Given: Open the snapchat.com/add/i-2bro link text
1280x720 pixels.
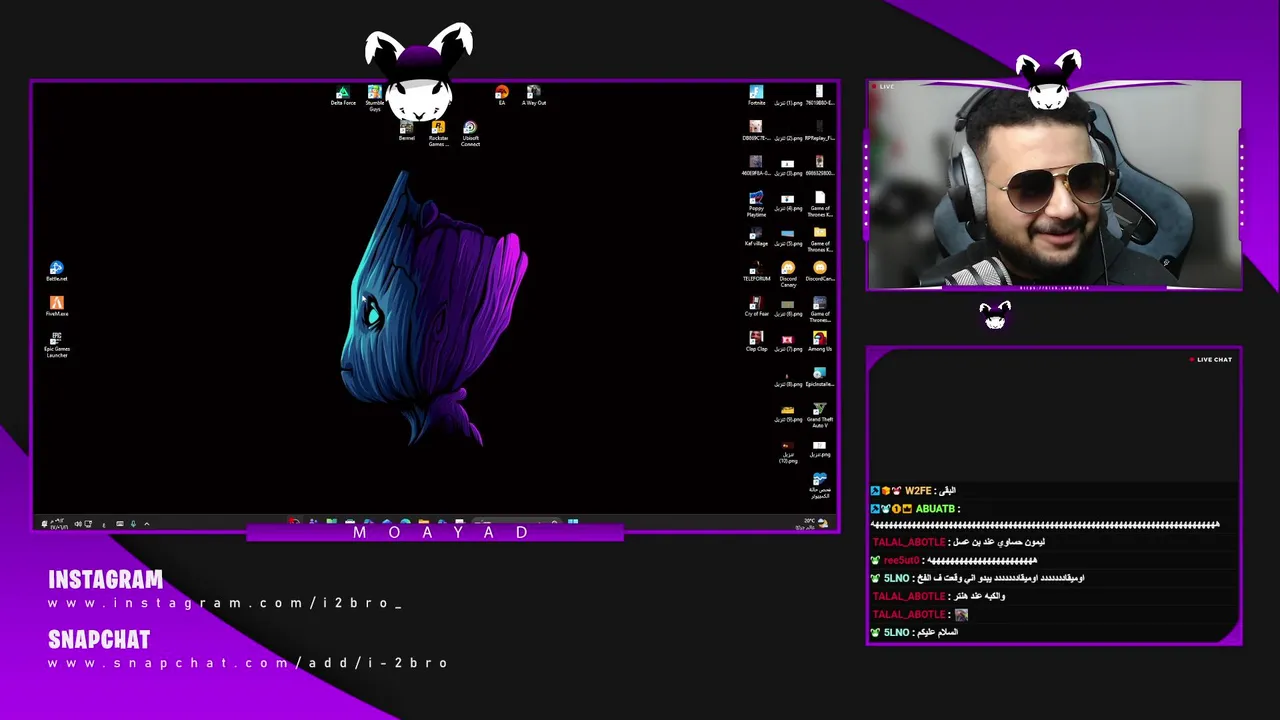Looking at the screenshot, I should [248, 663].
